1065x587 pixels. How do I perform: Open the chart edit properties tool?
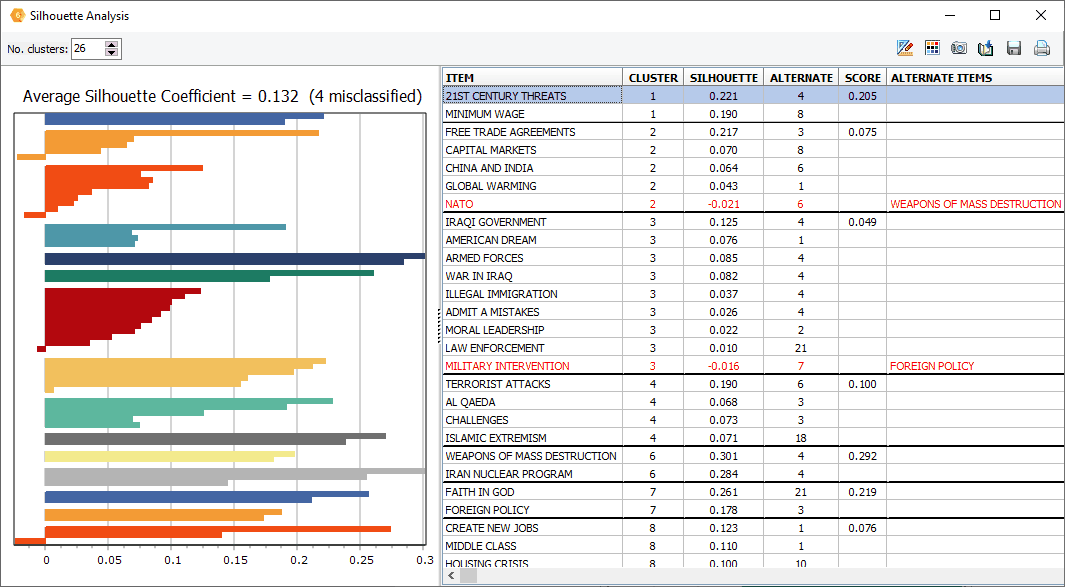pyautogui.click(x=906, y=48)
